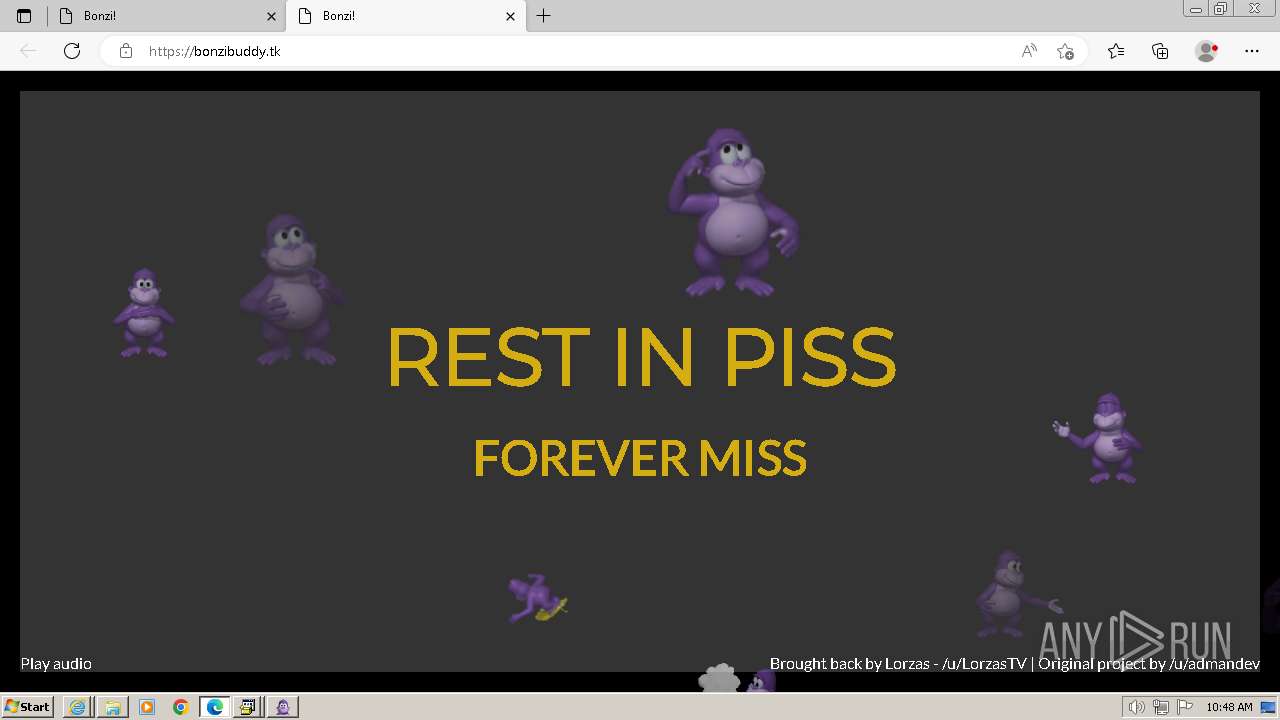Restore down the browser window

(x=1221, y=8)
